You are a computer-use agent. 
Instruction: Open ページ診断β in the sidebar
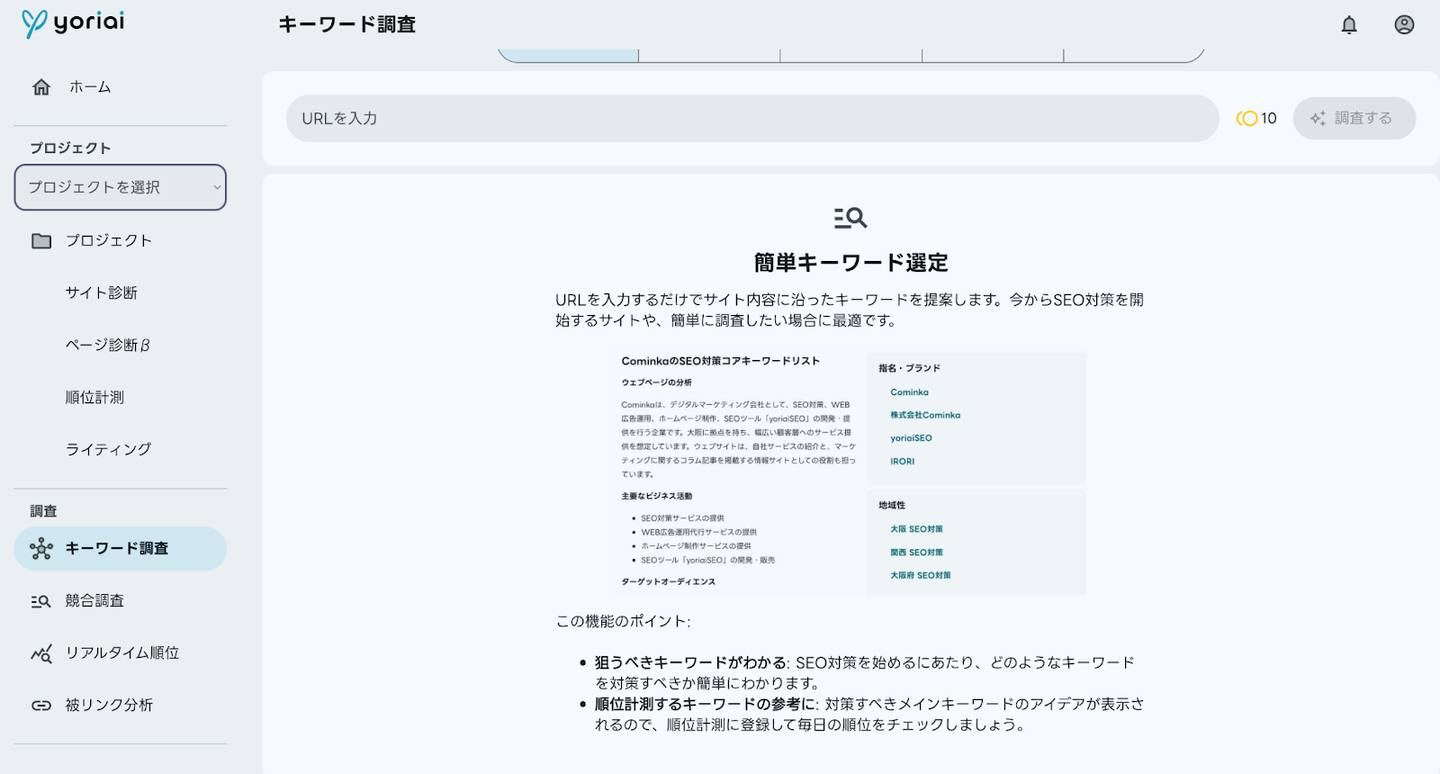(107, 345)
